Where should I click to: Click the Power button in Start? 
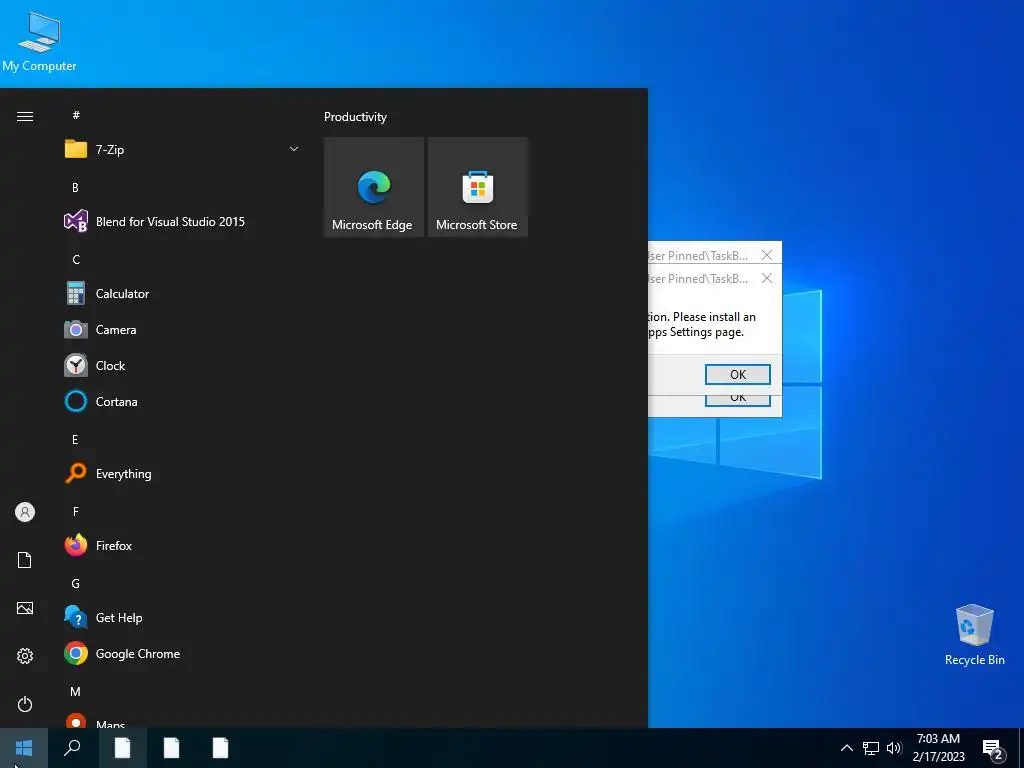(25, 704)
